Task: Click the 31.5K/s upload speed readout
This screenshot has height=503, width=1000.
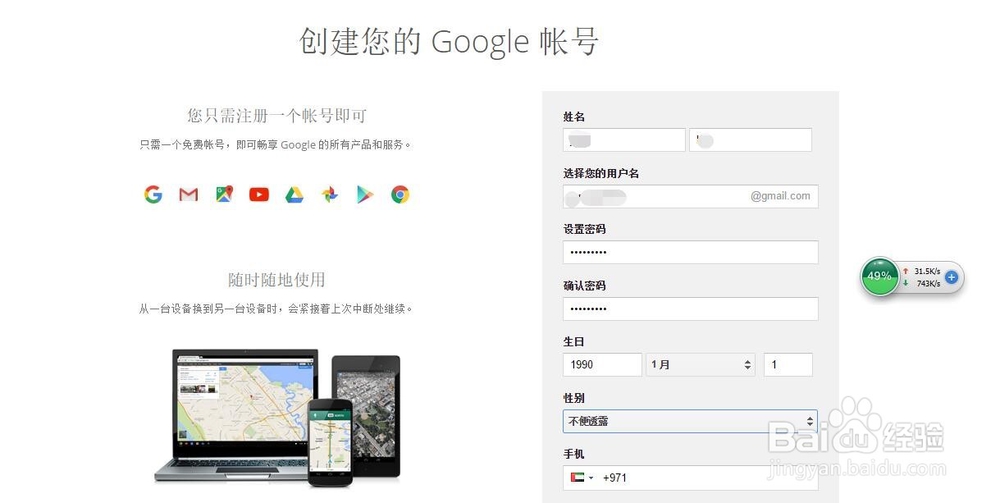Action: pos(927,271)
